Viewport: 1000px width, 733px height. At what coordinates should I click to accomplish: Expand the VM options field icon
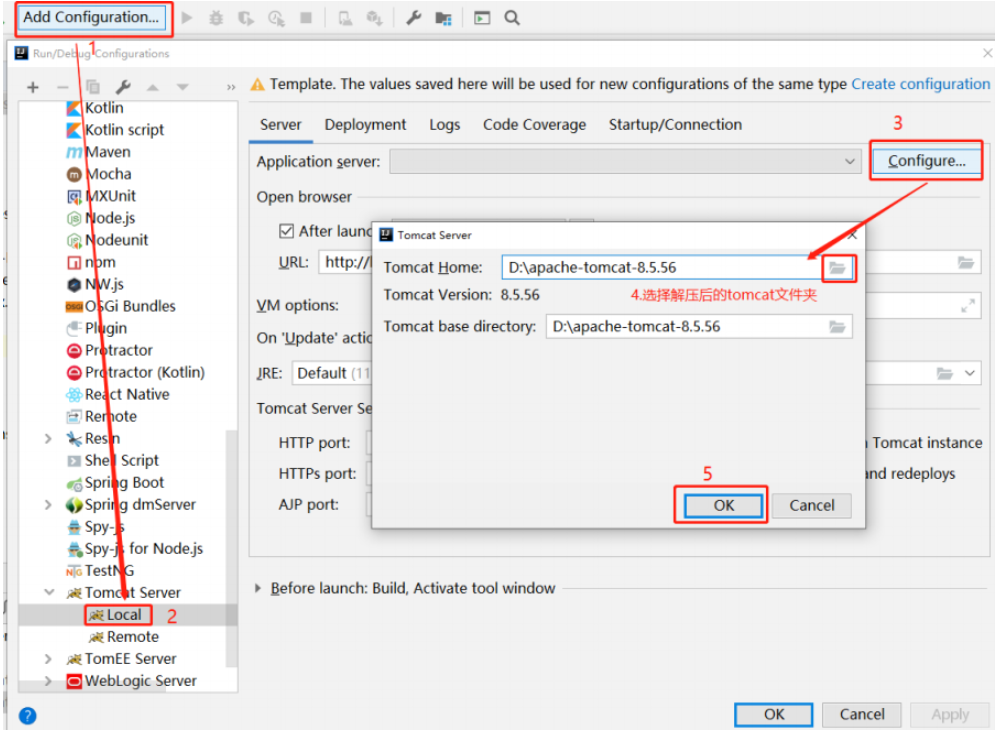tap(967, 306)
